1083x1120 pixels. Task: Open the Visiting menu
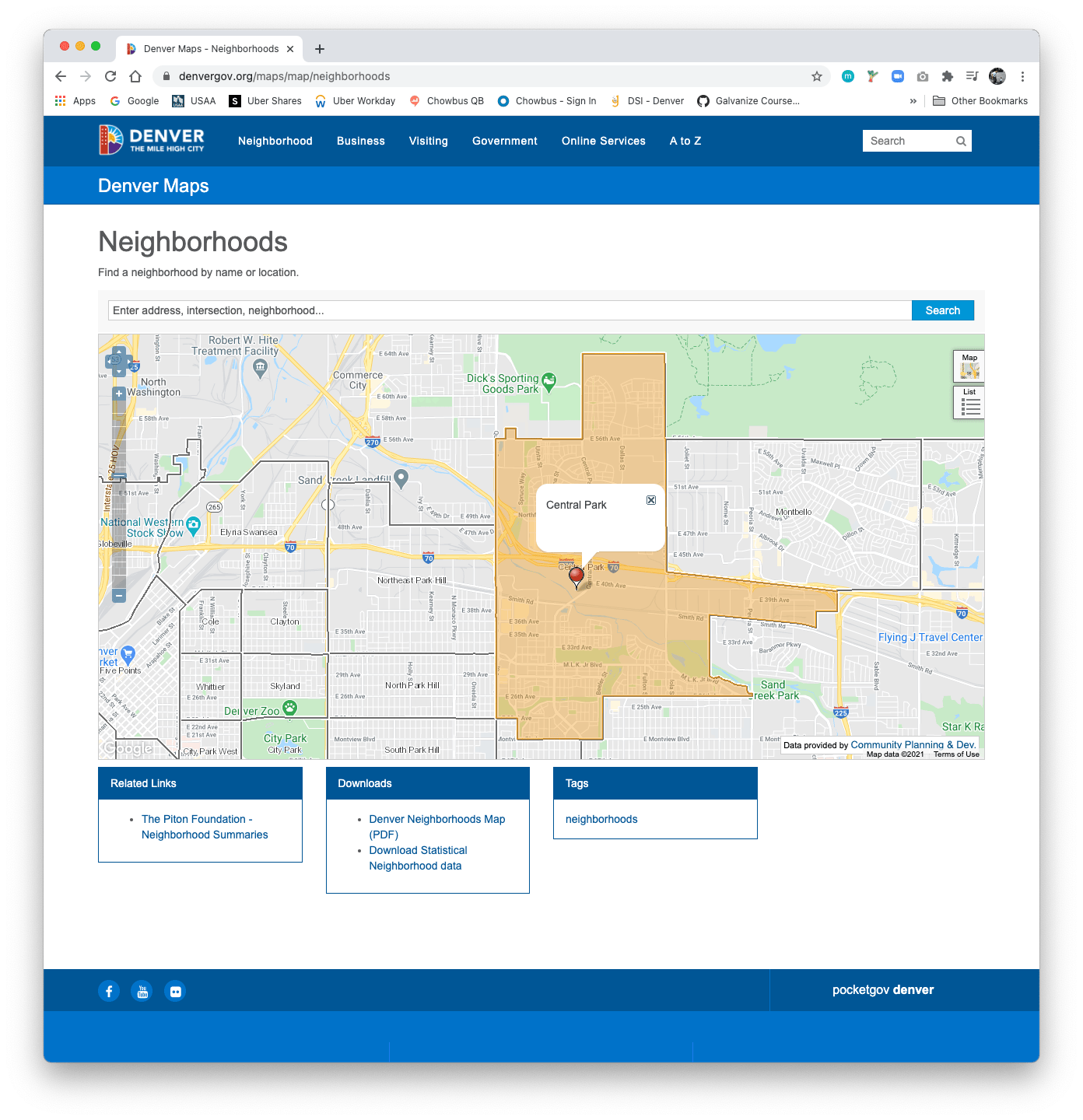click(x=429, y=141)
